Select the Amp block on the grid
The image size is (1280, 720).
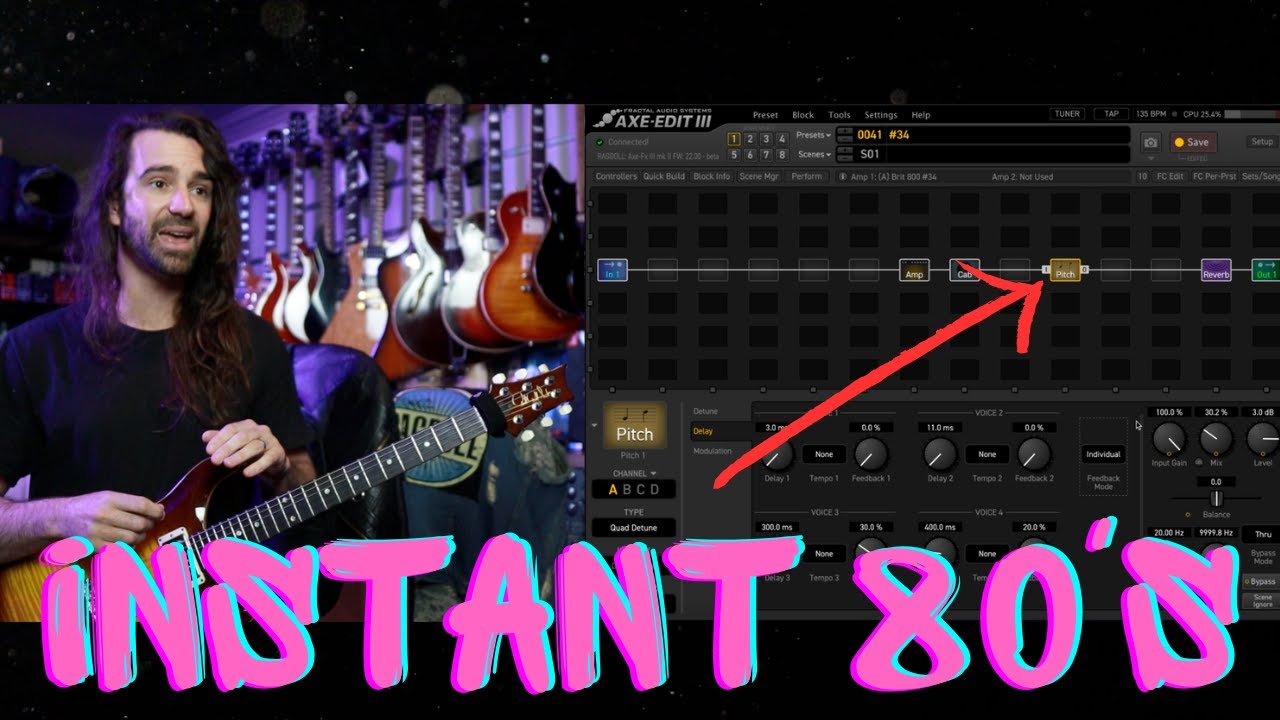tap(914, 270)
